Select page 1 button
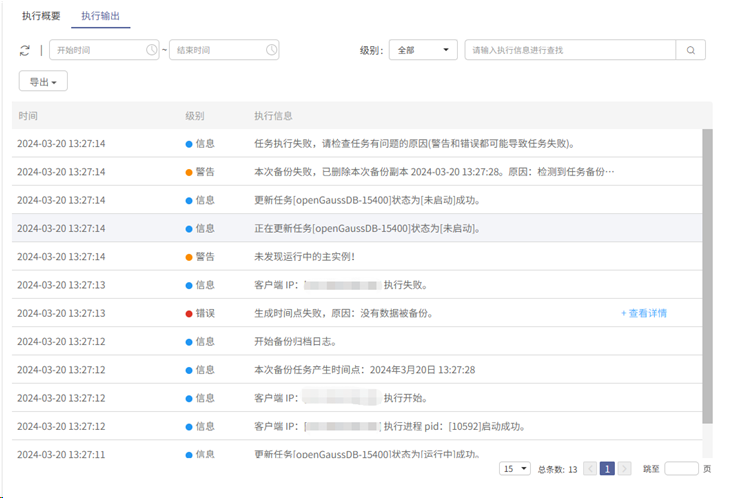This screenshot has height=498, width=732. (607, 469)
